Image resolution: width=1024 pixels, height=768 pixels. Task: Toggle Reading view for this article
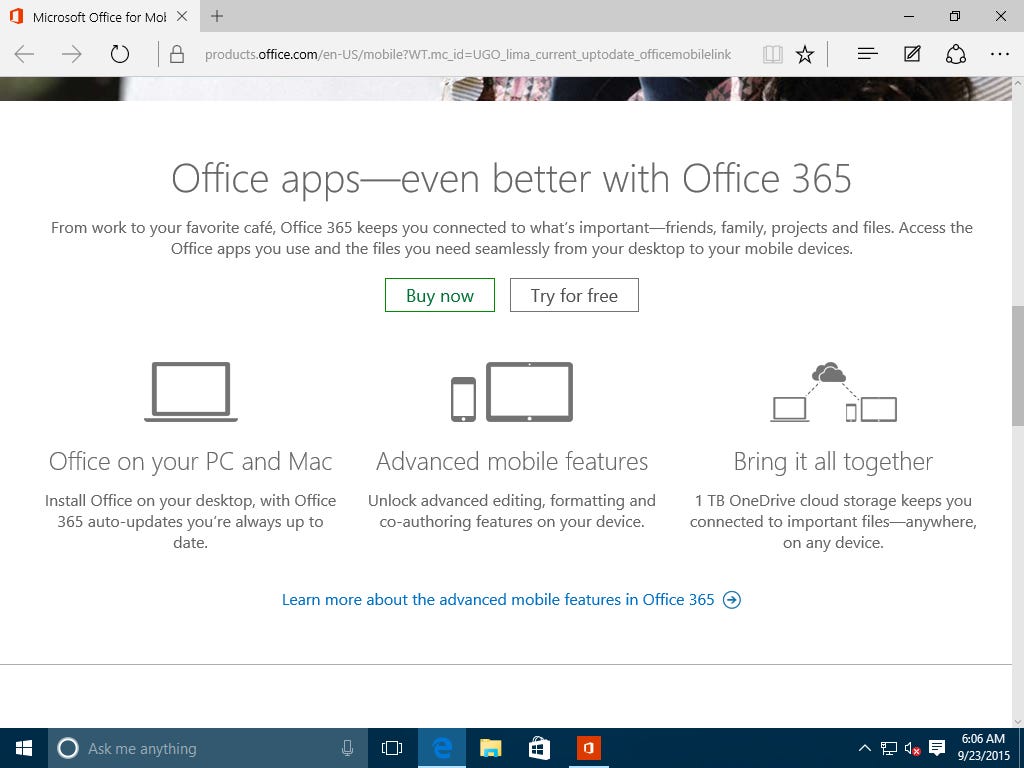point(772,54)
